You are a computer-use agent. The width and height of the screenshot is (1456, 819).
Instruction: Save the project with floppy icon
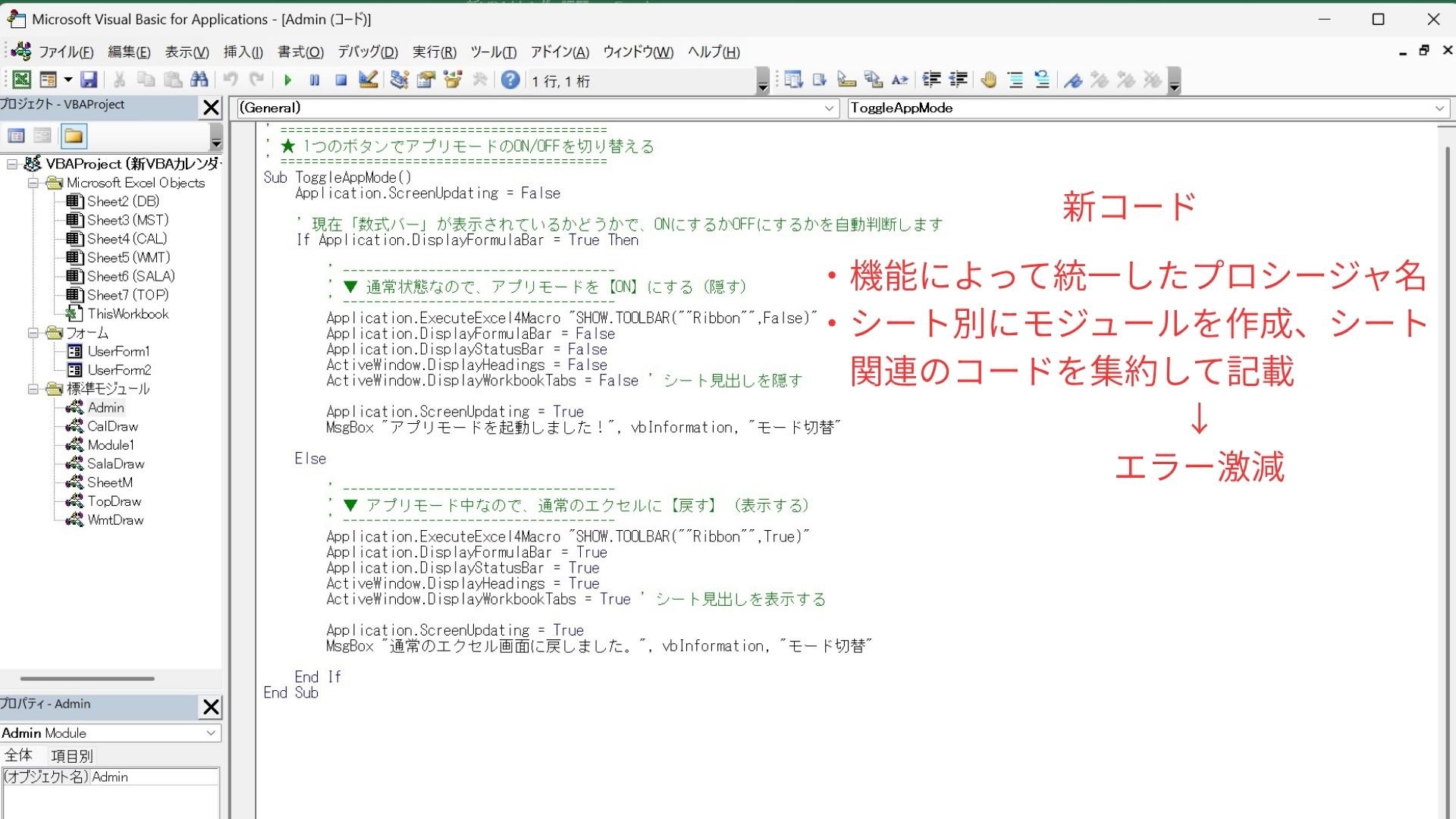coord(89,80)
